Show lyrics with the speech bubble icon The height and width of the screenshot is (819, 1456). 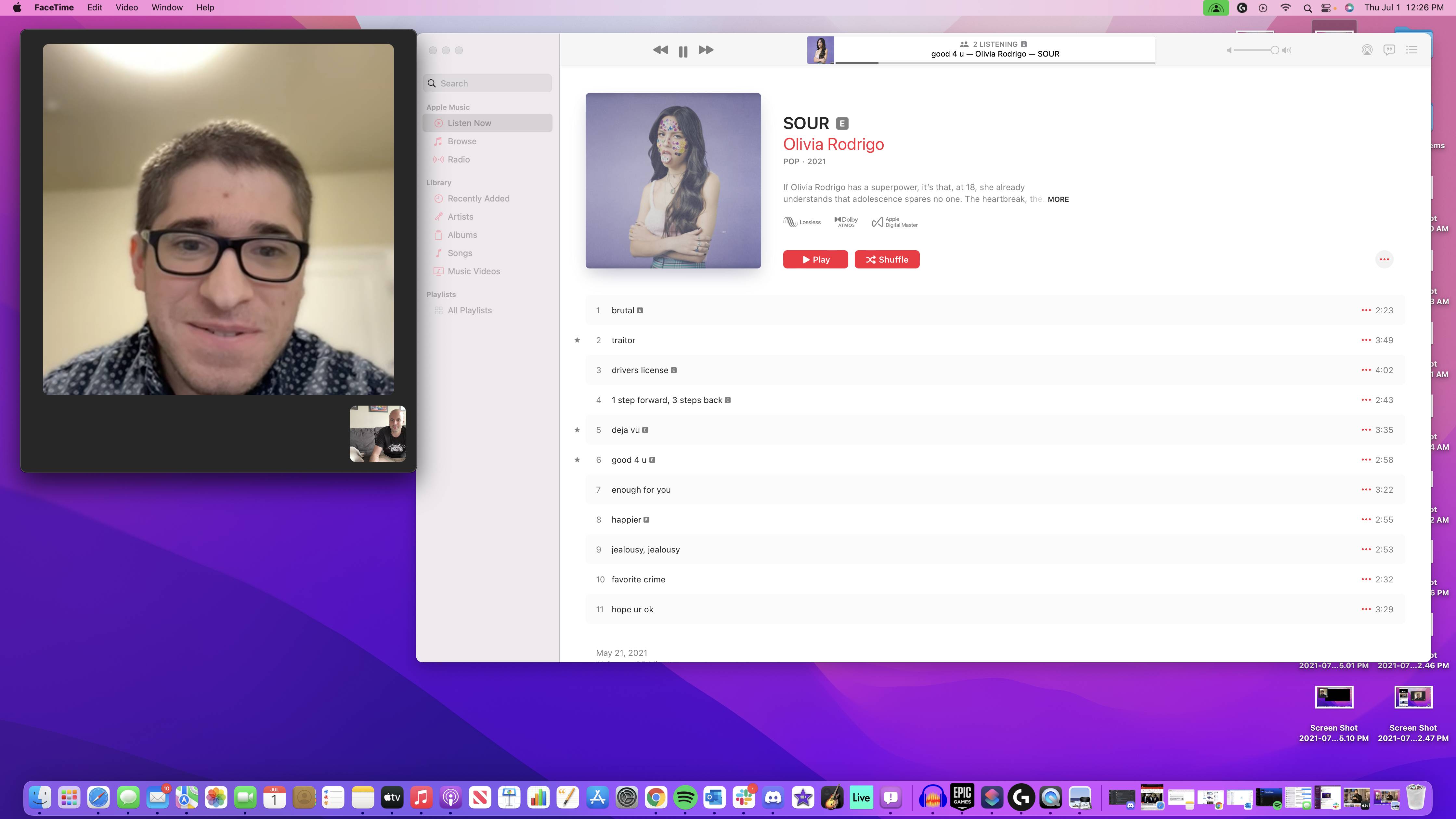tap(1389, 50)
